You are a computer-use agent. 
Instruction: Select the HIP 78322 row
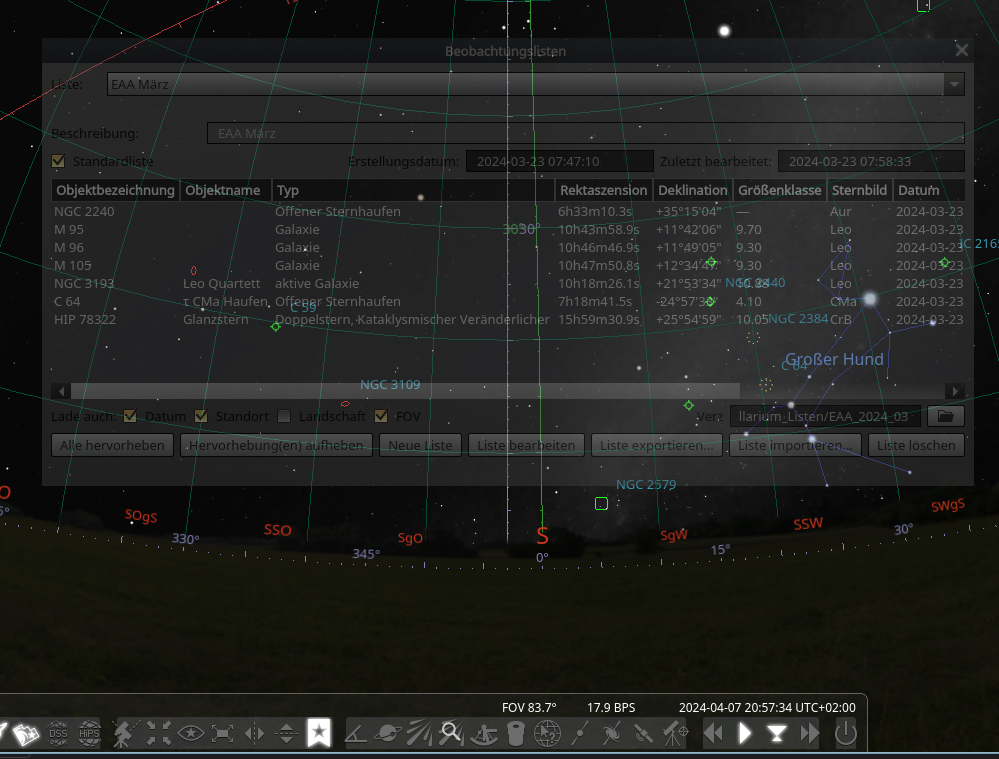(x=508, y=319)
